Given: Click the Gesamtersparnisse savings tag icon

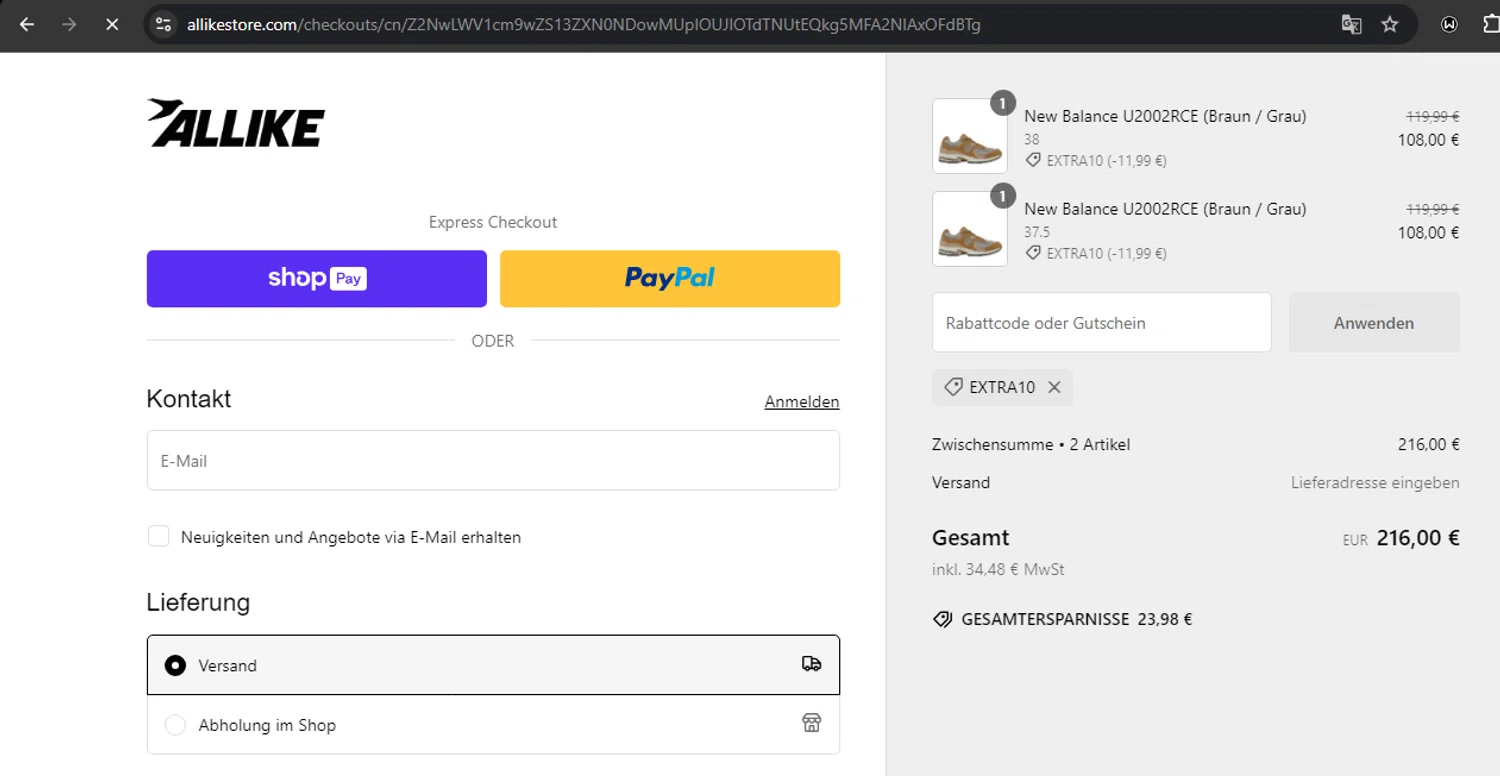Looking at the screenshot, I should click(x=942, y=619).
